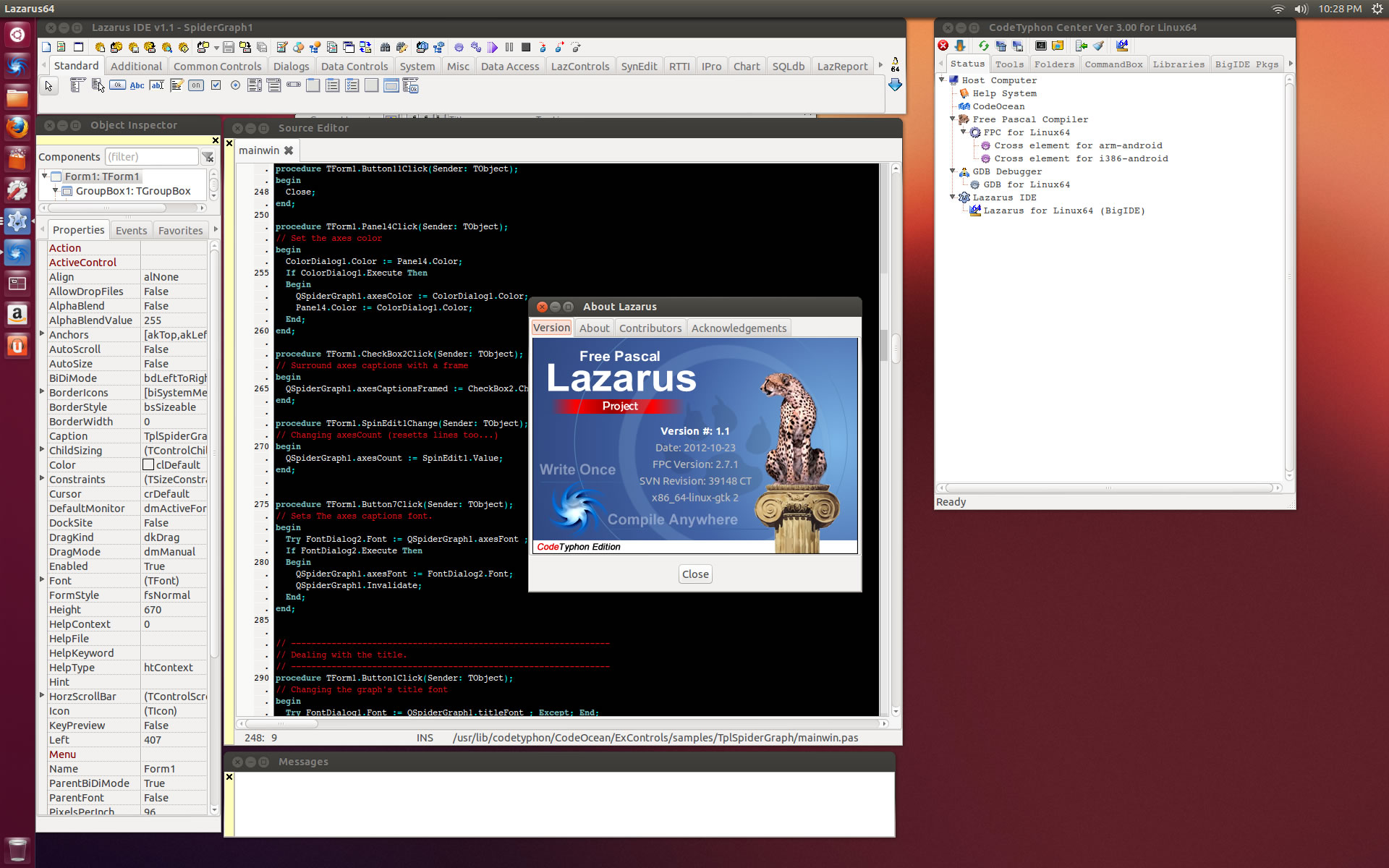Collapse the Free Pascal Compiler node

click(953, 119)
